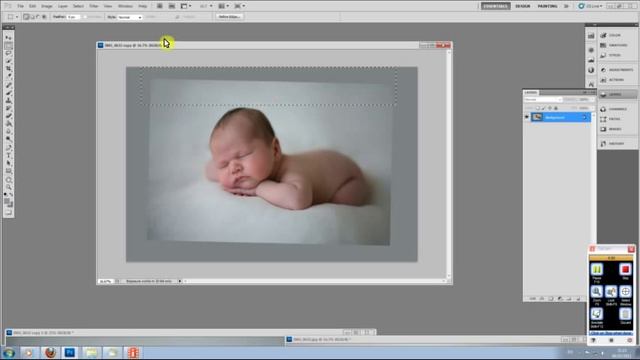
Task: Toggle lock image pixels in Layers
Action: coord(544,108)
